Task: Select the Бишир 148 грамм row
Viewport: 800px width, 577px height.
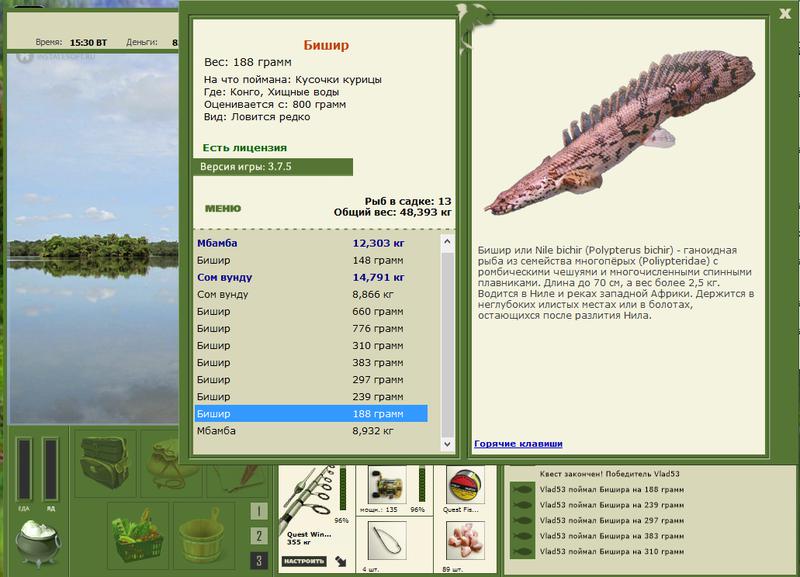Action: coord(311,260)
